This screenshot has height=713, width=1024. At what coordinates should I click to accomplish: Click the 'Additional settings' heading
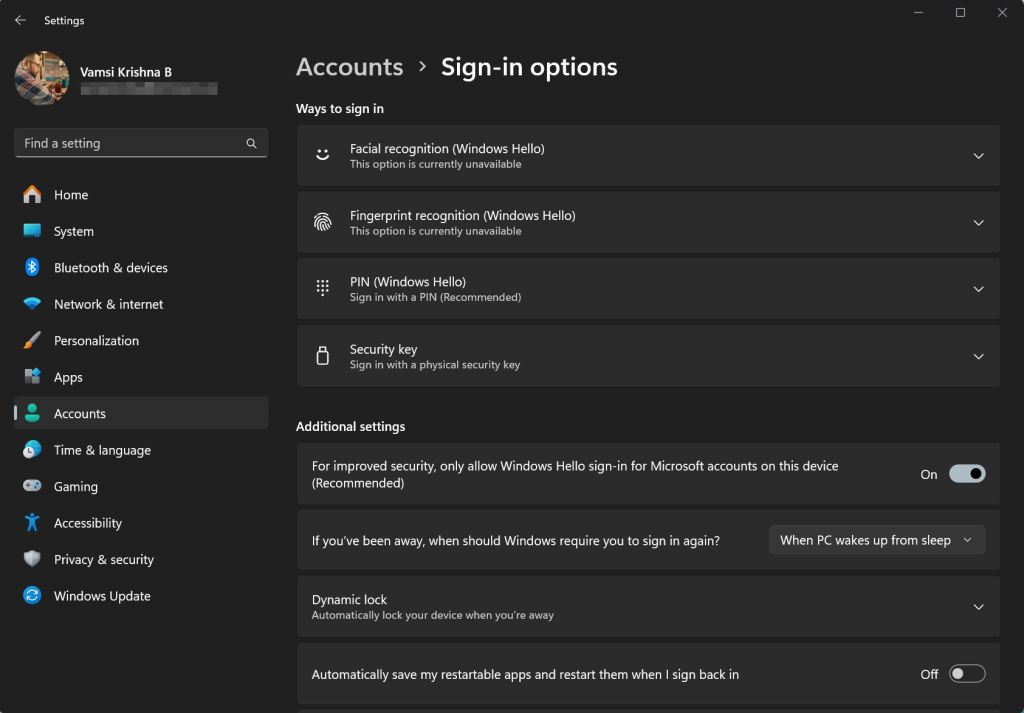(351, 426)
